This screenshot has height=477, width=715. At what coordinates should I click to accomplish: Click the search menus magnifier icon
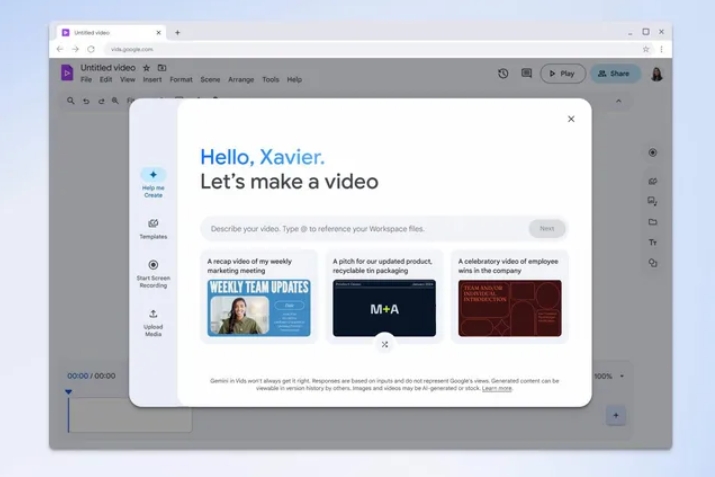71,101
